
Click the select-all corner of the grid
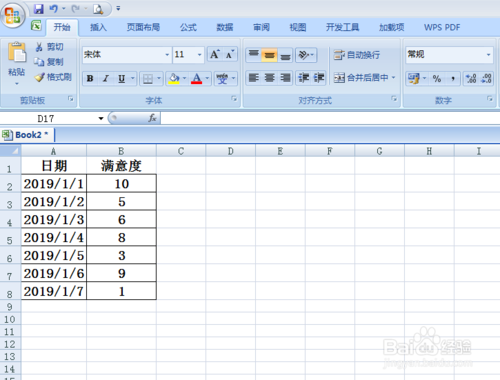point(11,151)
